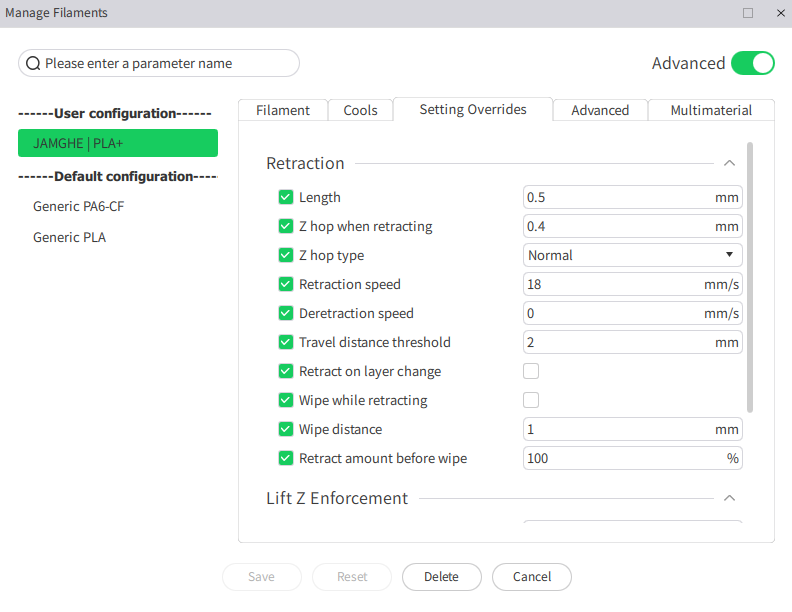
Task: Open the Z hop type Normal dropdown
Action: [632, 255]
